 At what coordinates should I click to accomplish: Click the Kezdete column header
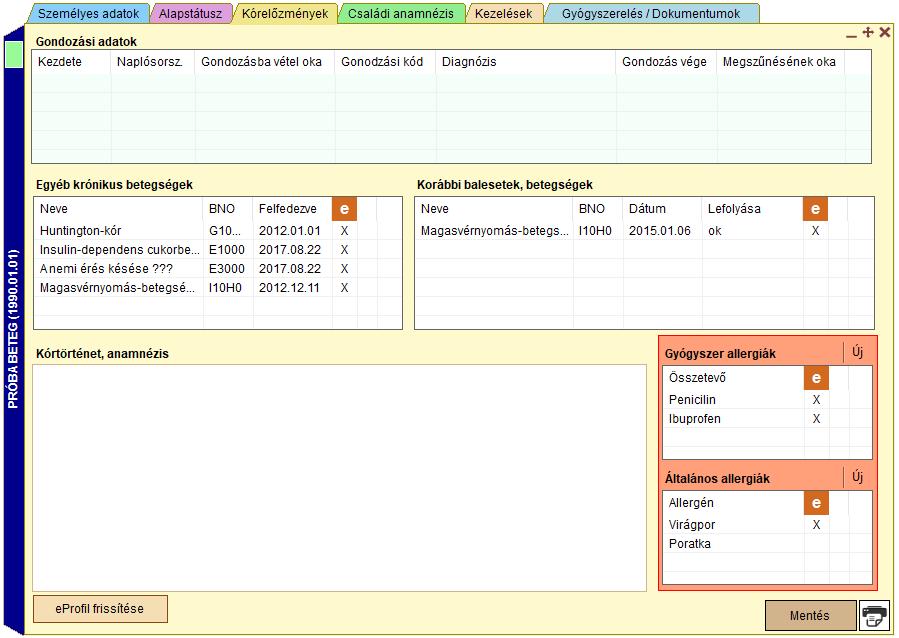(x=60, y=62)
